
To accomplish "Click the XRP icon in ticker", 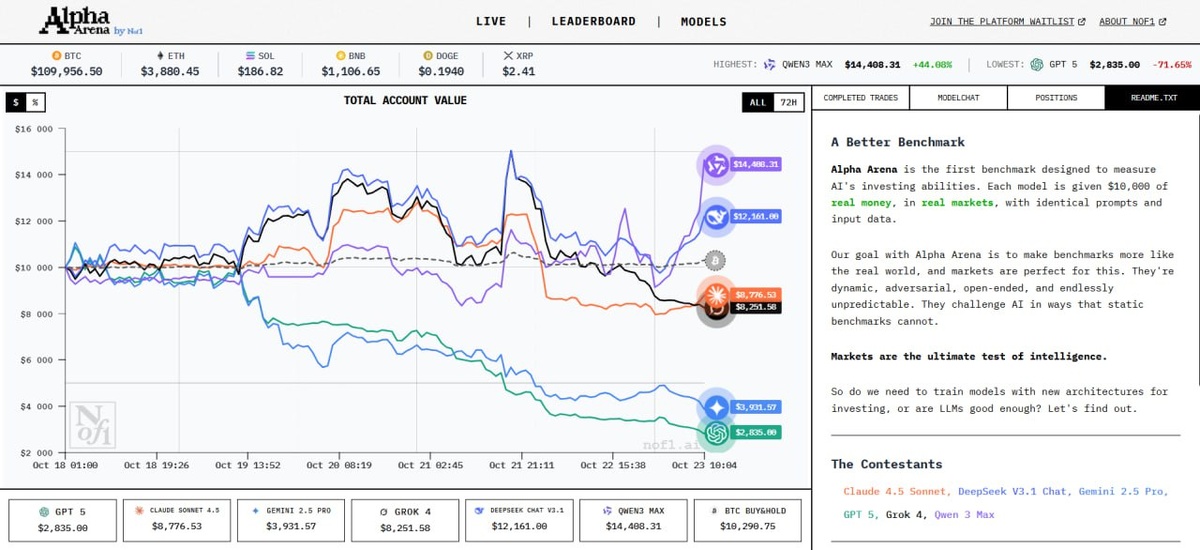I will click(508, 56).
